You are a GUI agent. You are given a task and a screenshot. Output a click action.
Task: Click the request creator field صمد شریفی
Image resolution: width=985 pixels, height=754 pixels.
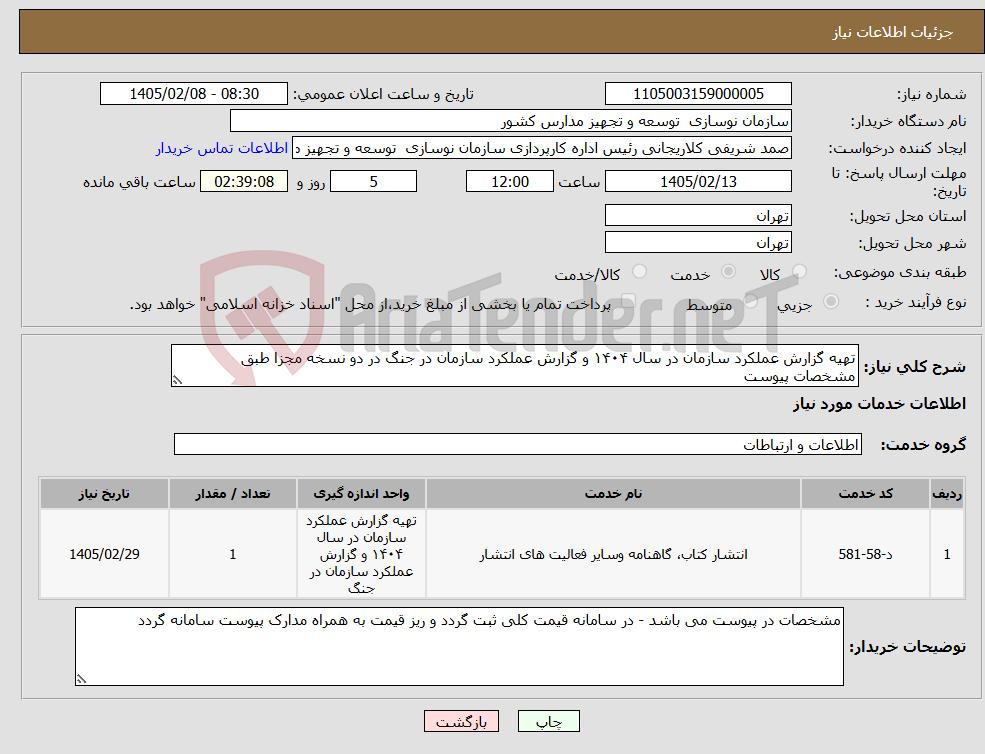click(x=541, y=148)
